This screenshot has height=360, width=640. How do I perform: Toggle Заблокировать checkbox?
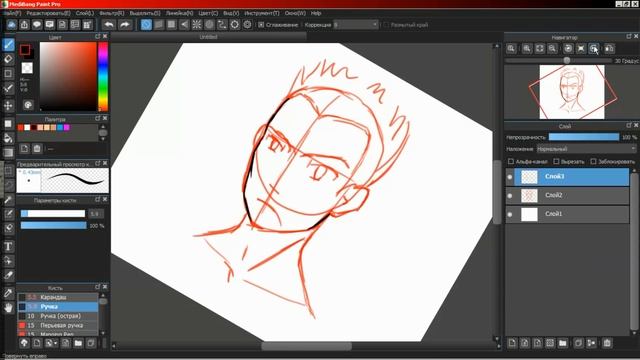(593, 162)
